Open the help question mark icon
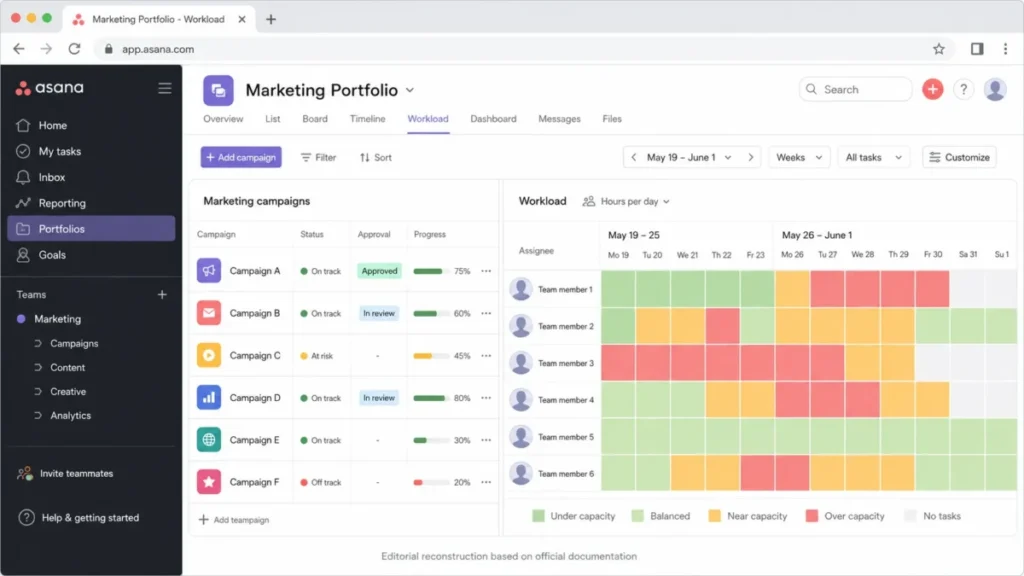1024x576 pixels. [x=963, y=89]
